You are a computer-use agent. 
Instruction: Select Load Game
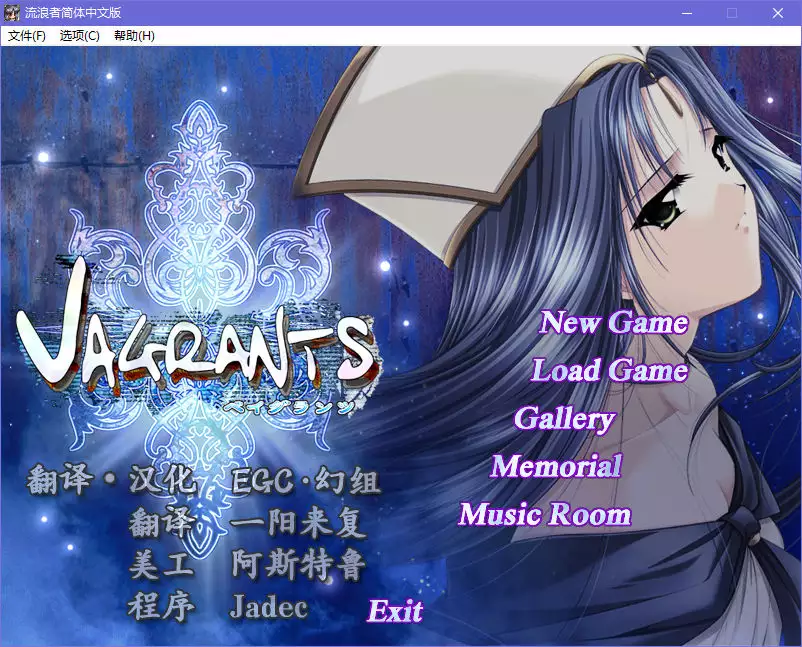pyautogui.click(x=608, y=371)
